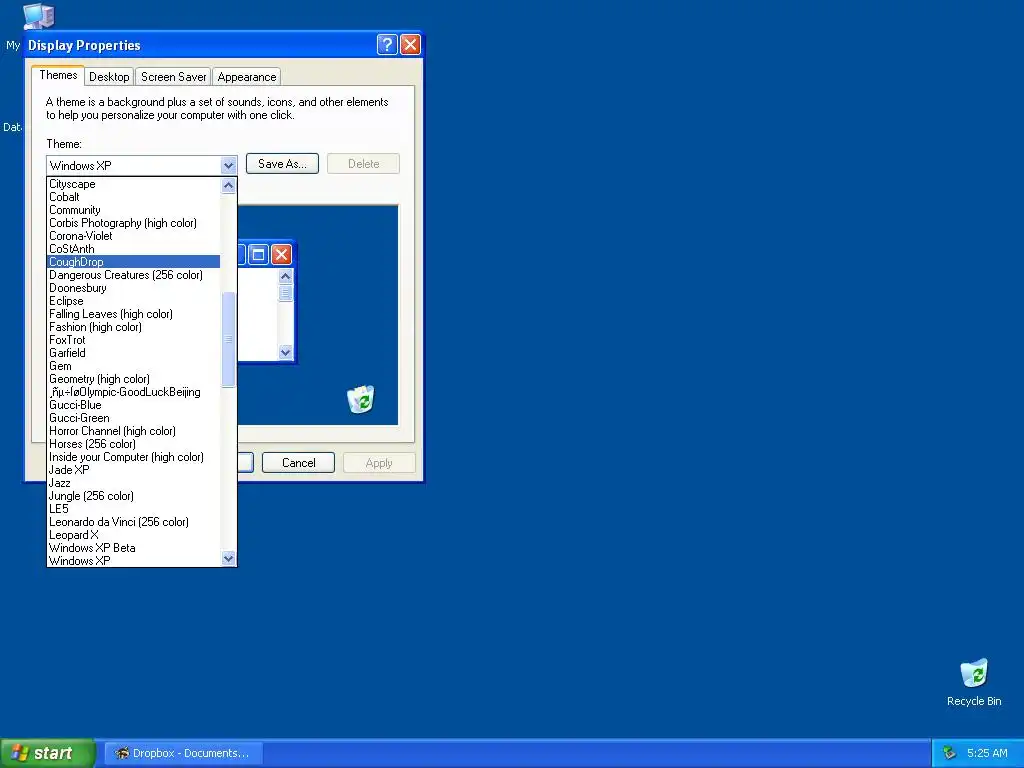Select the Community theme
1024x768 pixels.
coord(134,210)
